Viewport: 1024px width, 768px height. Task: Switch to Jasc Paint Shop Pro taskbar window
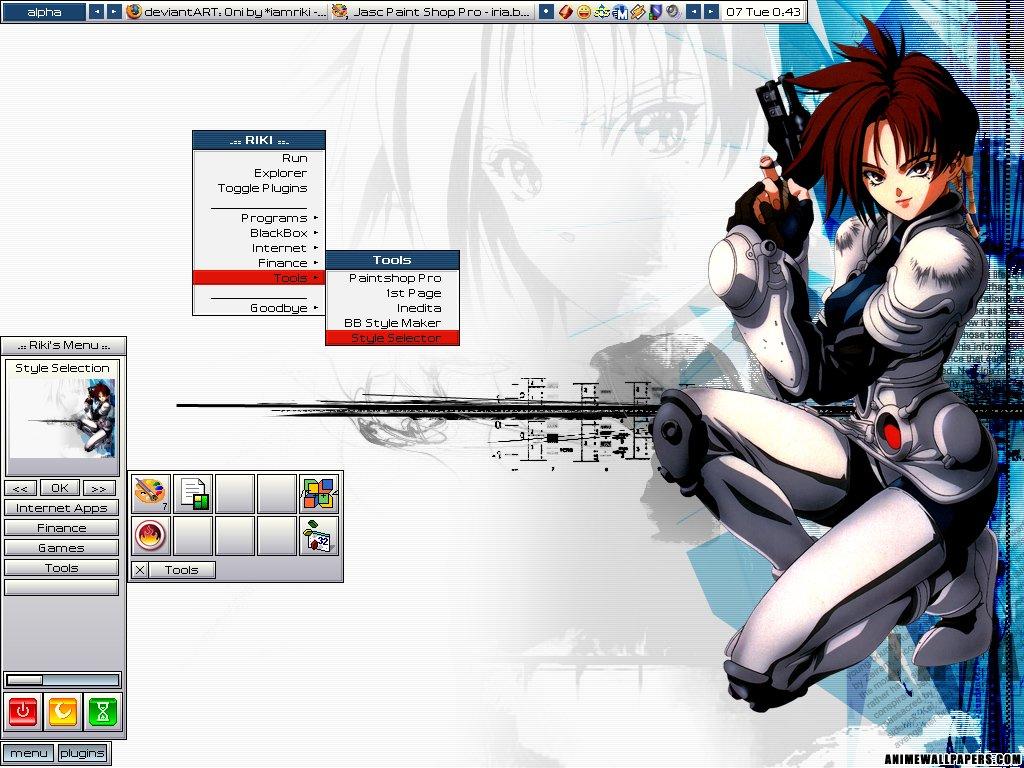[x=432, y=12]
